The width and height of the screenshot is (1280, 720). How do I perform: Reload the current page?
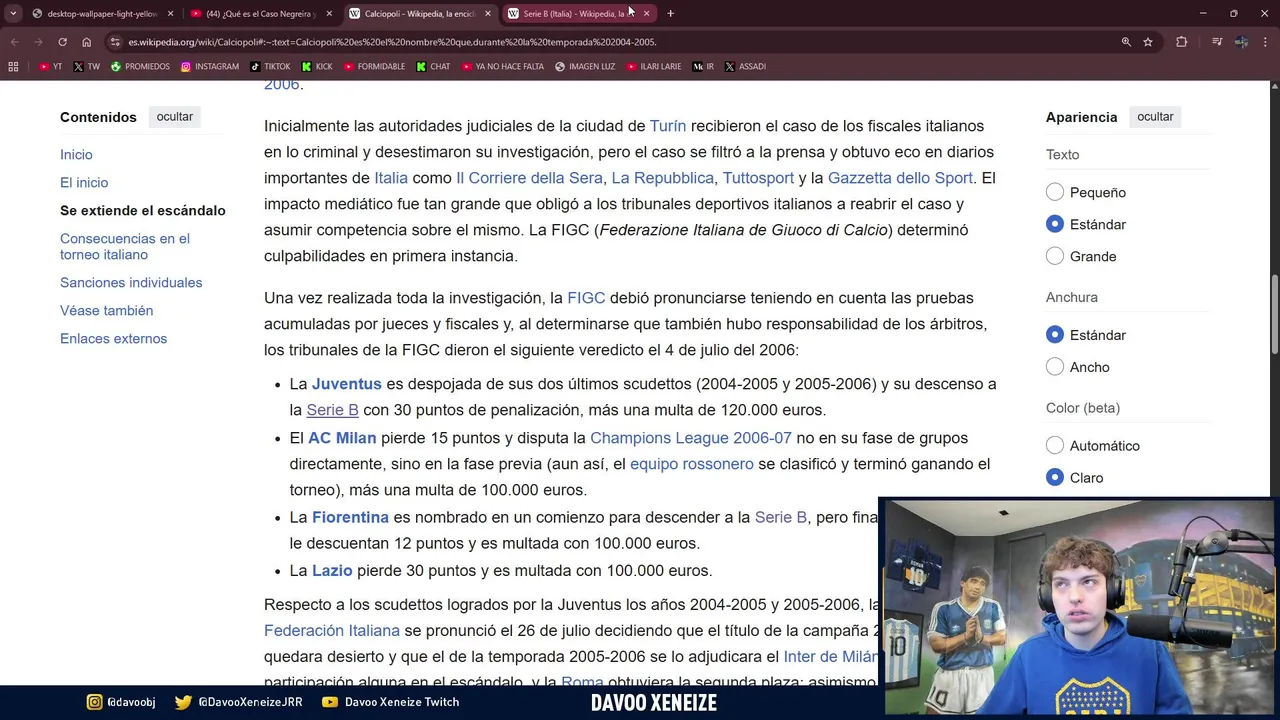[x=62, y=42]
